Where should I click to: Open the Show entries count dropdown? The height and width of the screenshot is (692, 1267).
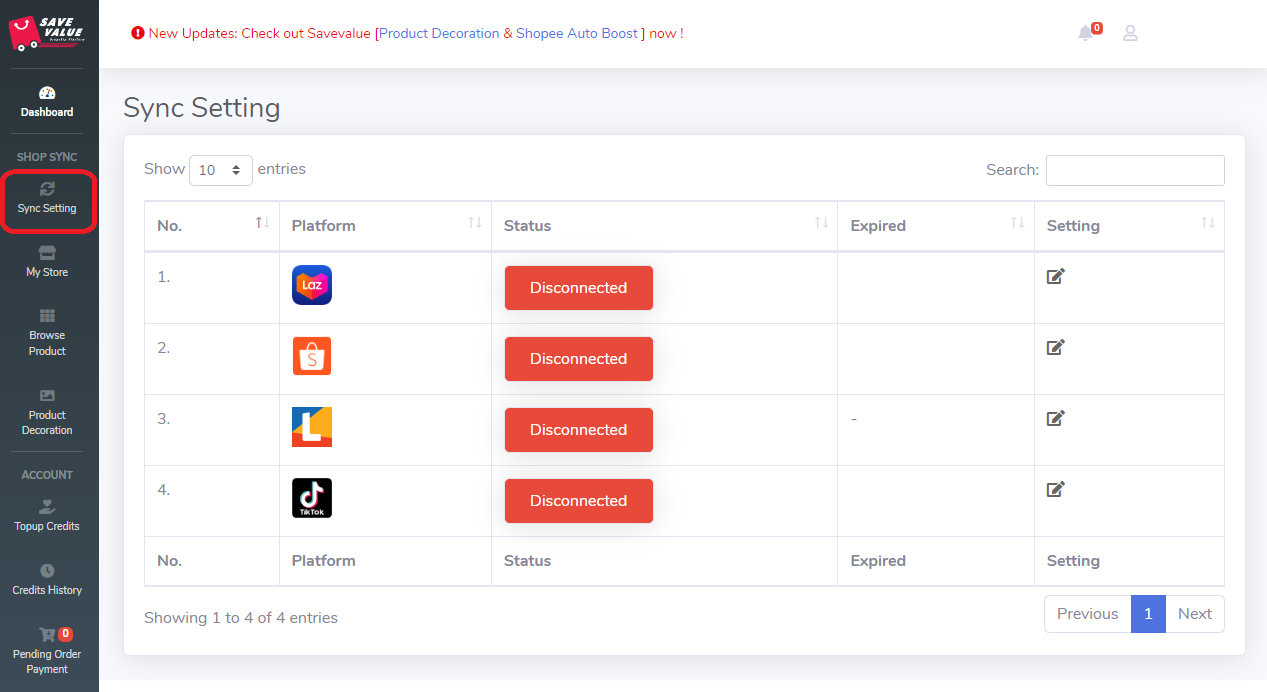[220, 170]
